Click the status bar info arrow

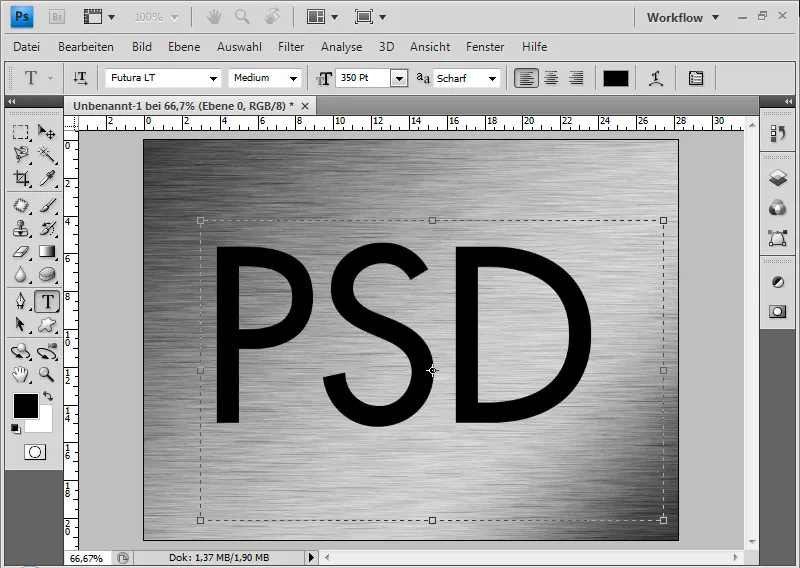311,557
